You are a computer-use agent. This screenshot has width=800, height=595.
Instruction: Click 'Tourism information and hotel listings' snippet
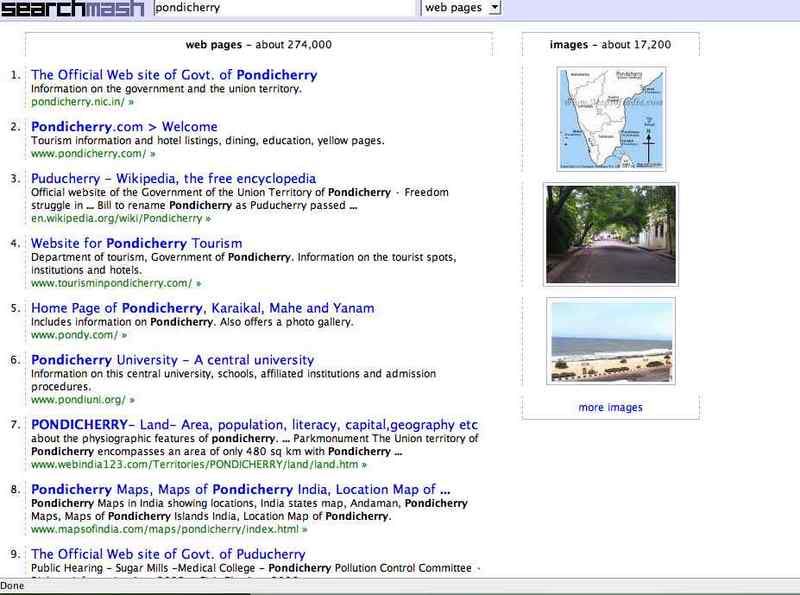tap(208, 141)
